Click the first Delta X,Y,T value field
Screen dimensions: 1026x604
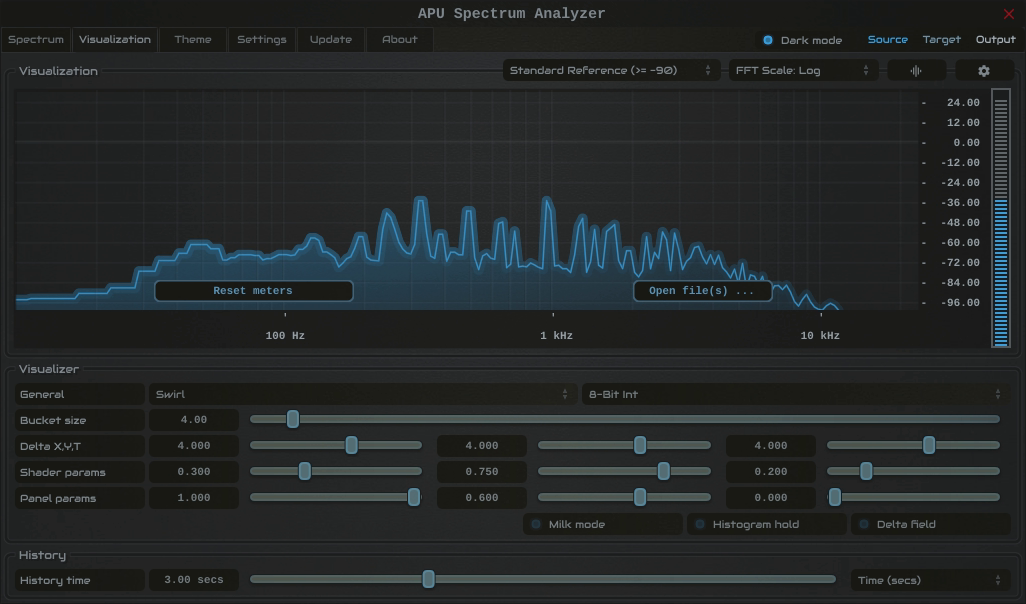[194, 446]
